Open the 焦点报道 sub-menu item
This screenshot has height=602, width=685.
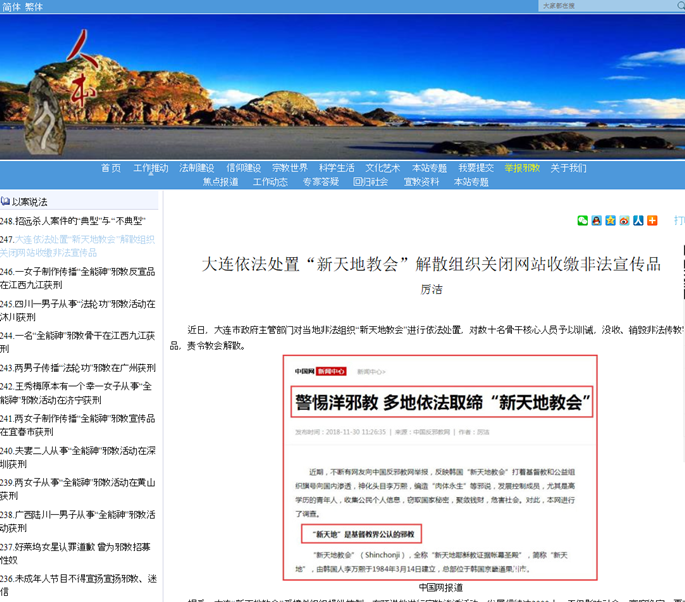(221, 182)
